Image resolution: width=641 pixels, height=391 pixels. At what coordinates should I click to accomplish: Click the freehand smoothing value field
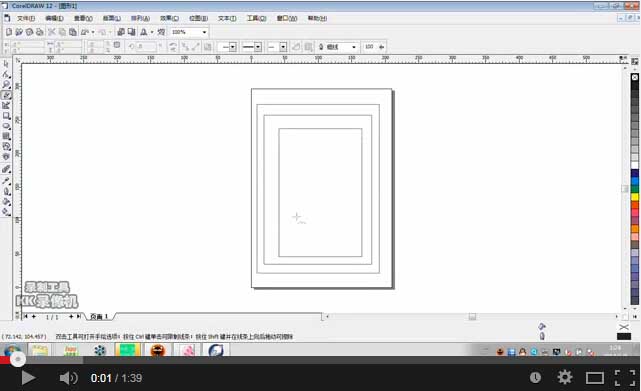369,47
